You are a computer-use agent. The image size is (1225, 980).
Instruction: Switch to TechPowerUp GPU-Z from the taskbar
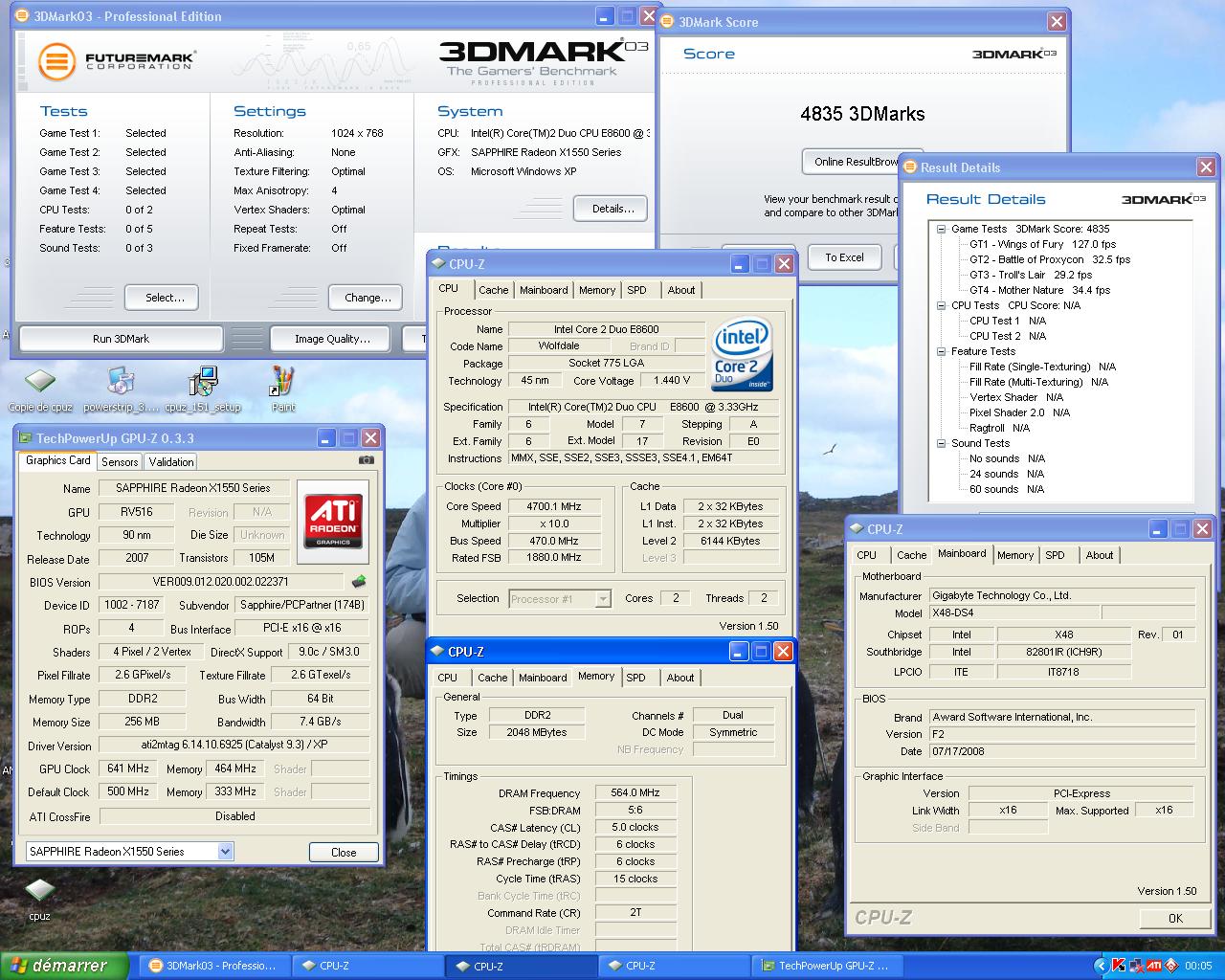click(x=825, y=966)
